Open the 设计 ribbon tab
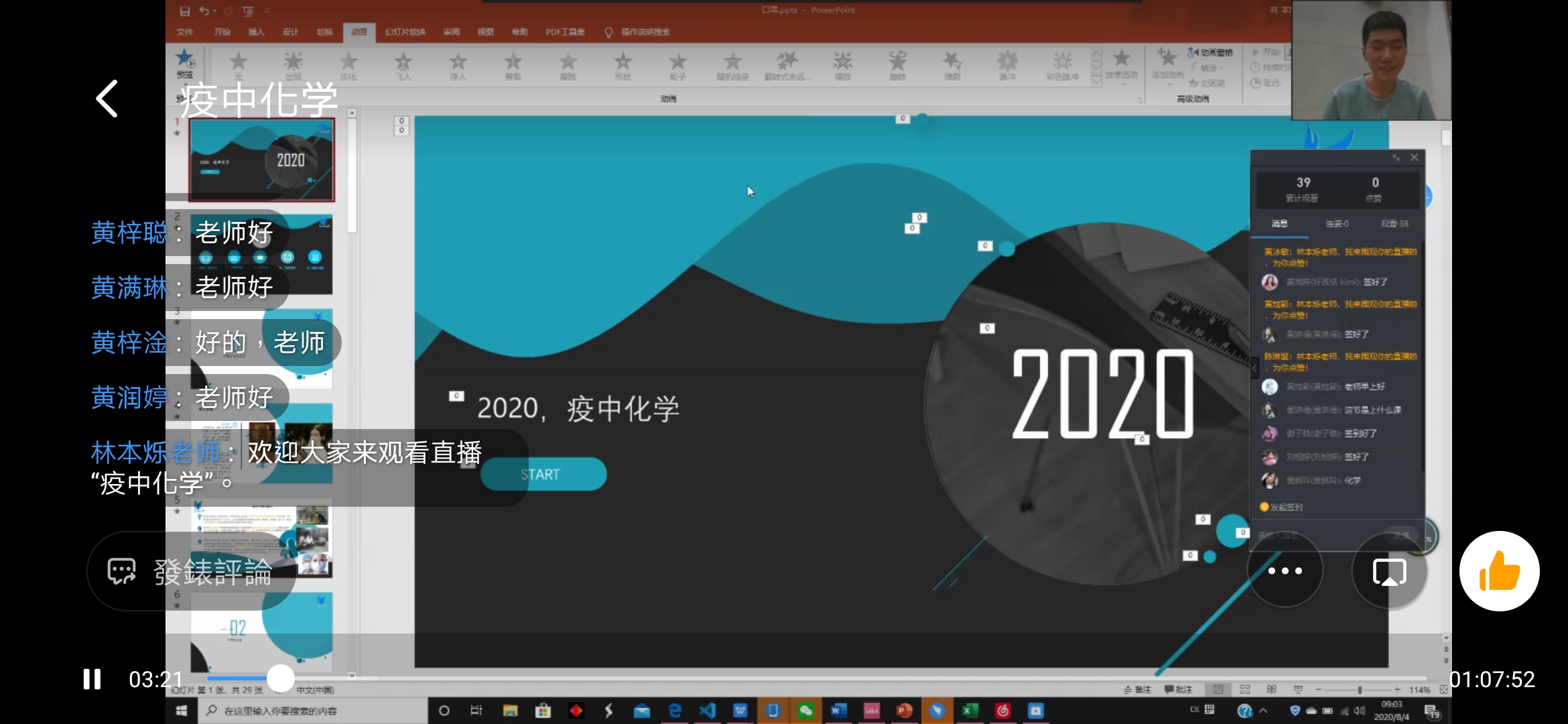The image size is (1568, 724). point(290,32)
